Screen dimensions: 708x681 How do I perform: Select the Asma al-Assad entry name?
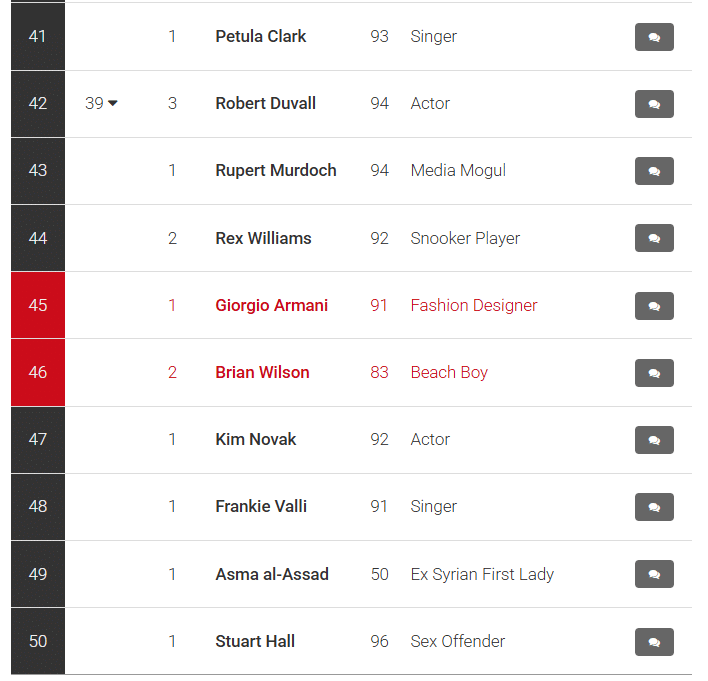pos(271,574)
